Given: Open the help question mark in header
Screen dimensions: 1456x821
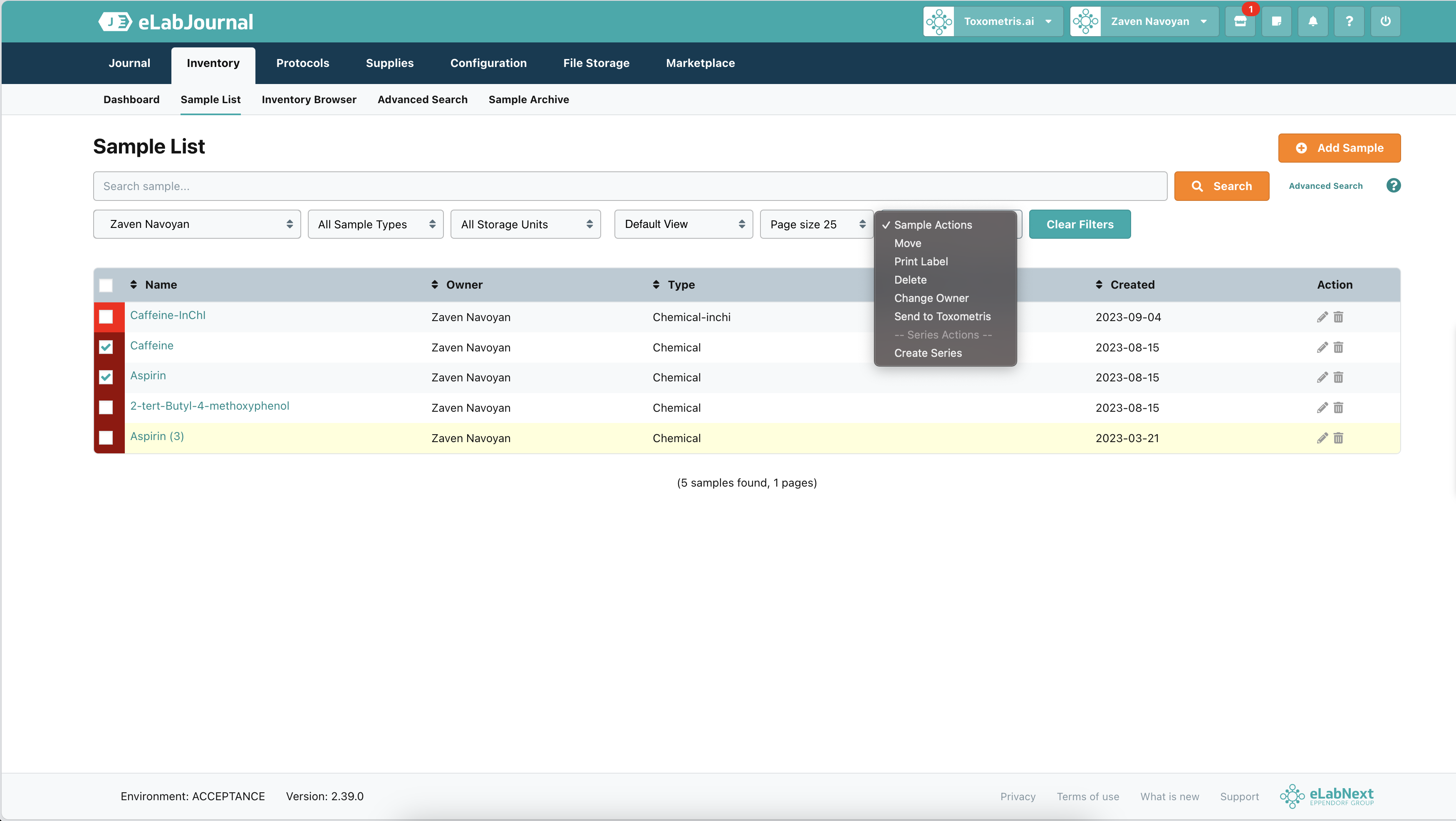Looking at the screenshot, I should click(x=1349, y=22).
